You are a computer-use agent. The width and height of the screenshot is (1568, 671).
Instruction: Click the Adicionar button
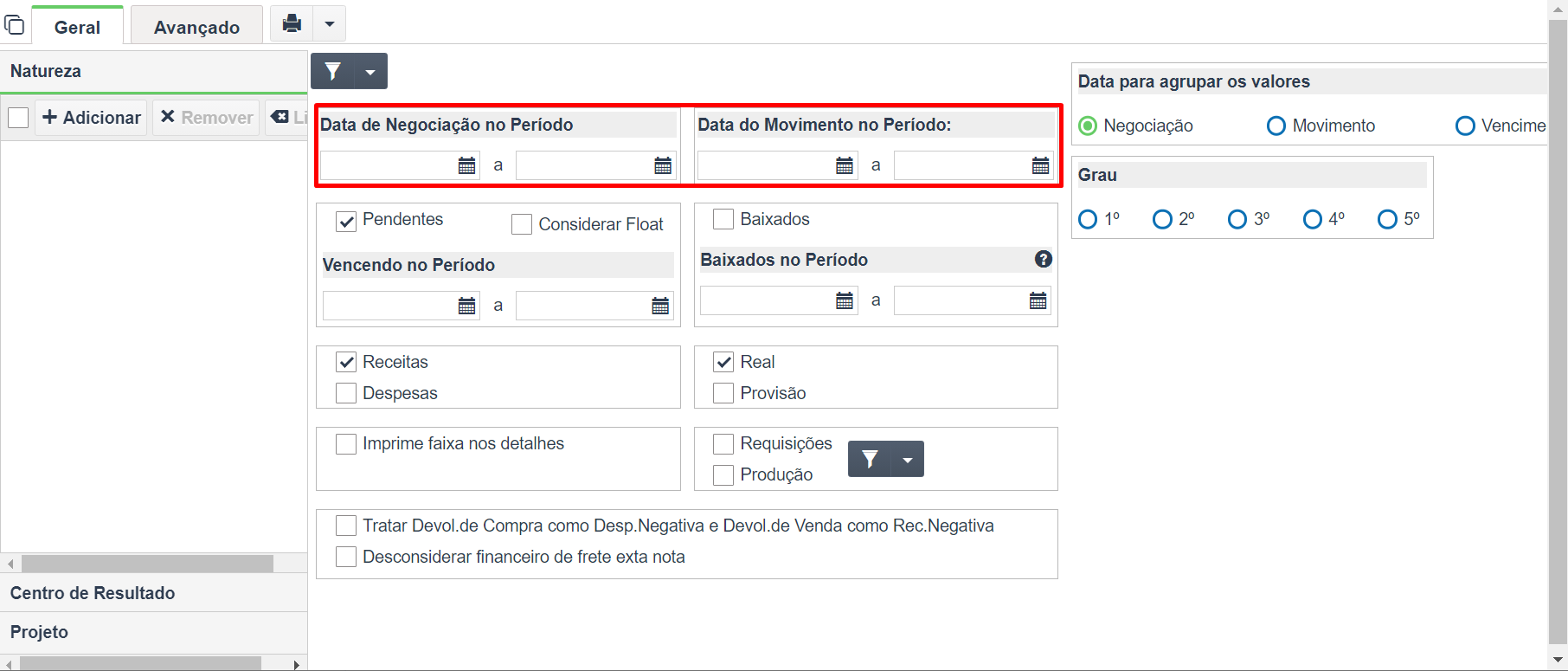(91, 117)
